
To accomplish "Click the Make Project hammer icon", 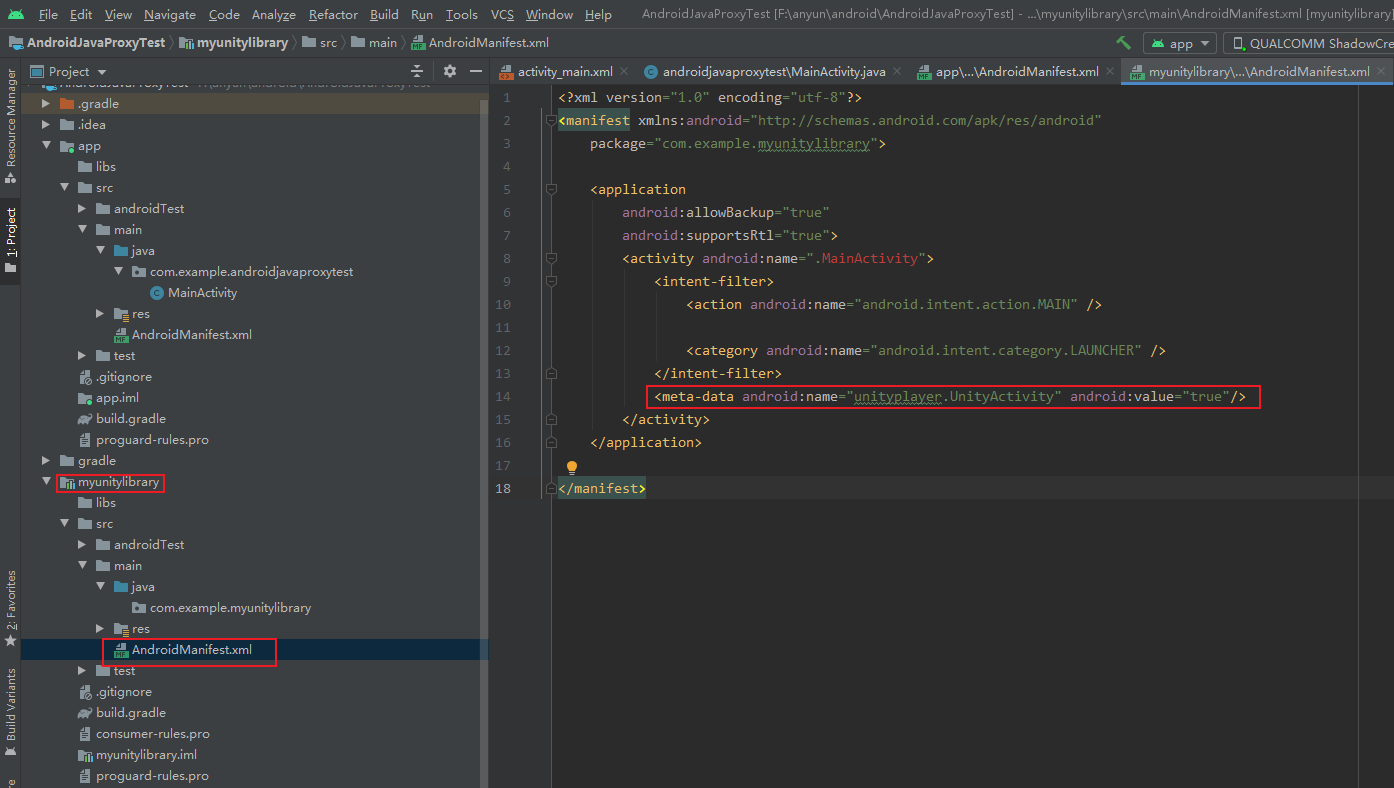I will pyautogui.click(x=1124, y=43).
